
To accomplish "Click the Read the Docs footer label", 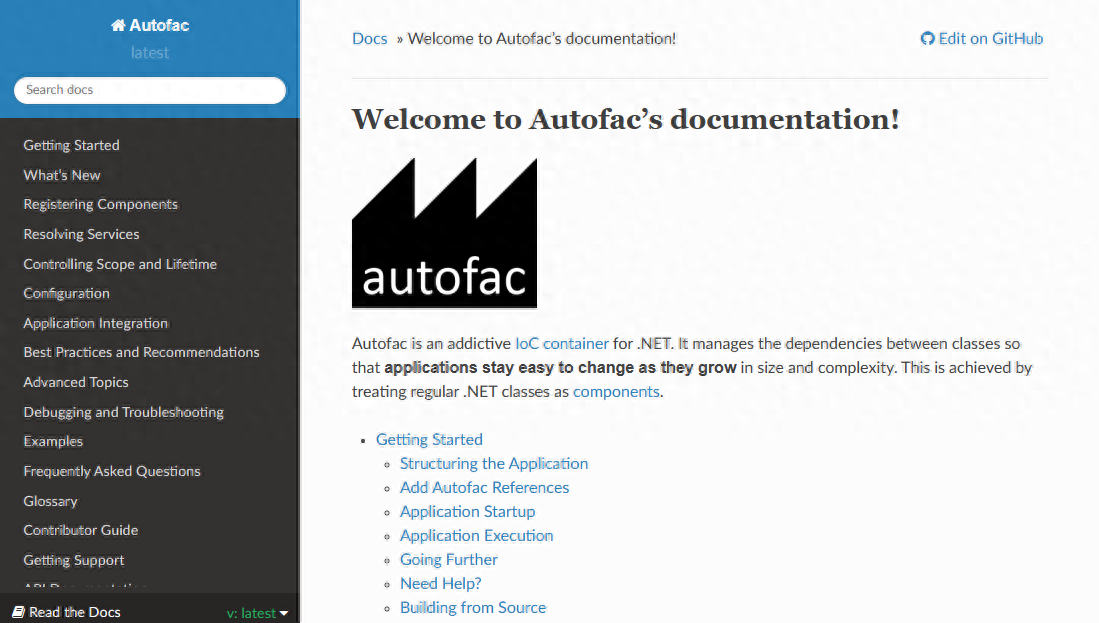I will coord(74,612).
